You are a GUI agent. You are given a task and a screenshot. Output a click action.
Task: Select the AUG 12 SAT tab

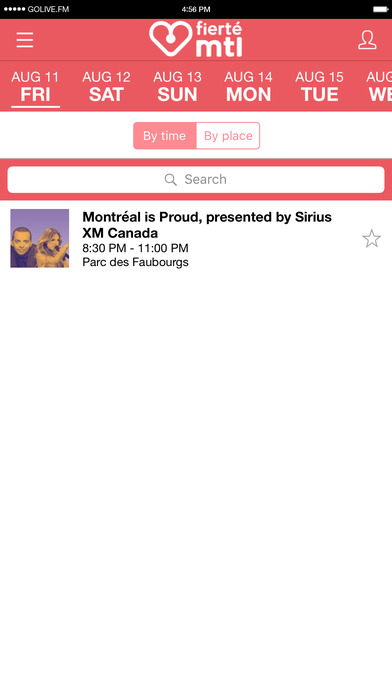(x=106, y=87)
